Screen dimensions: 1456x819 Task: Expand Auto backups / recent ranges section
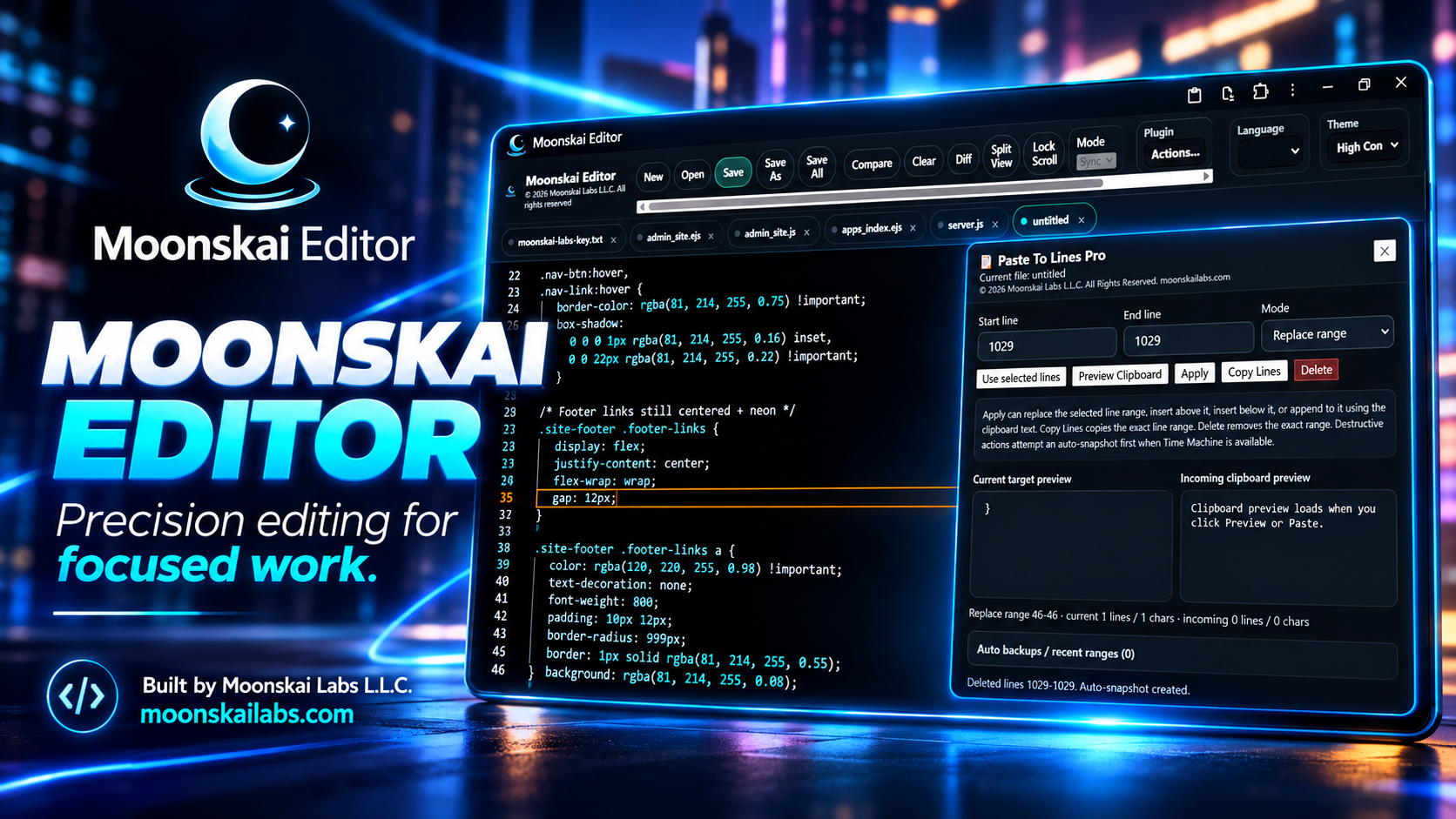[1182, 655]
